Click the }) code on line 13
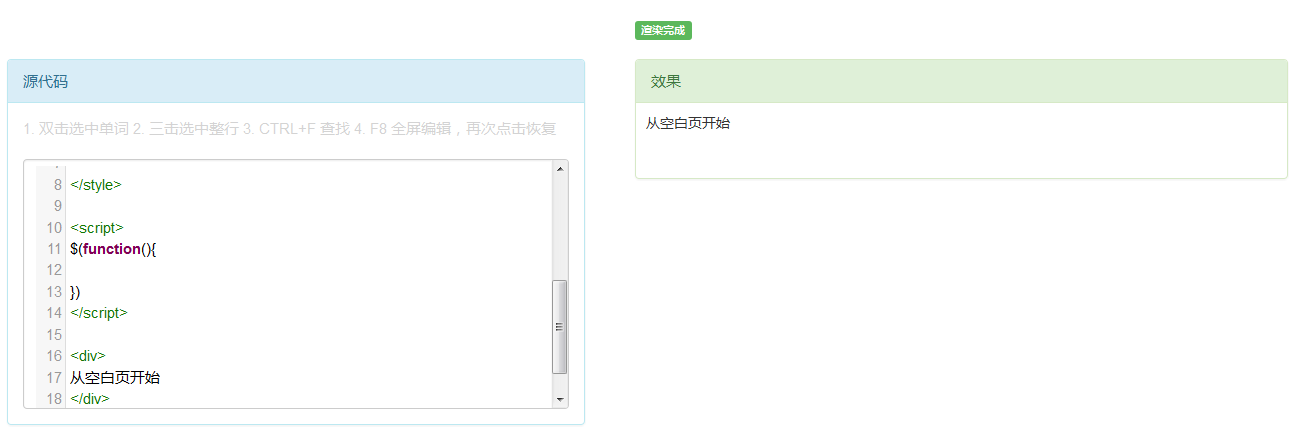This screenshot has width=1306, height=440. pyautogui.click(x=75, y=291)
